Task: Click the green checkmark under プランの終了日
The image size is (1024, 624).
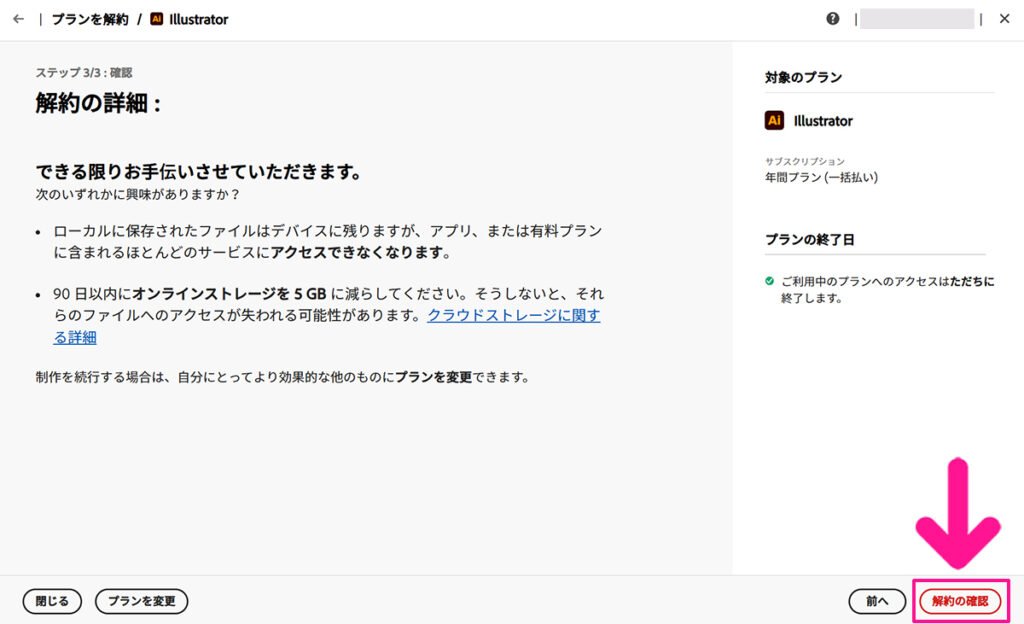Action: [x=769, y=282]
